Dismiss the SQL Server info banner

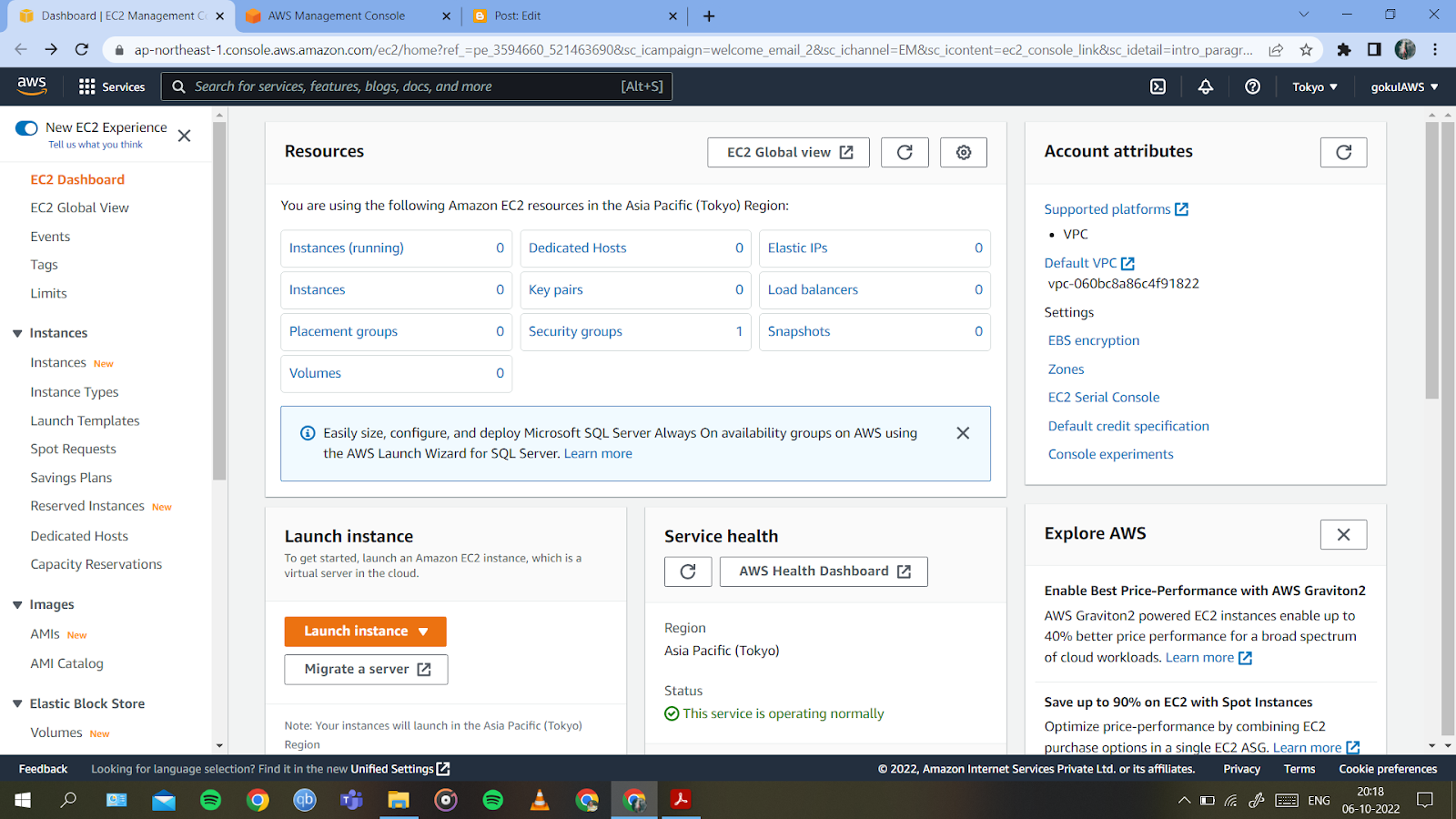pos(963,433)
